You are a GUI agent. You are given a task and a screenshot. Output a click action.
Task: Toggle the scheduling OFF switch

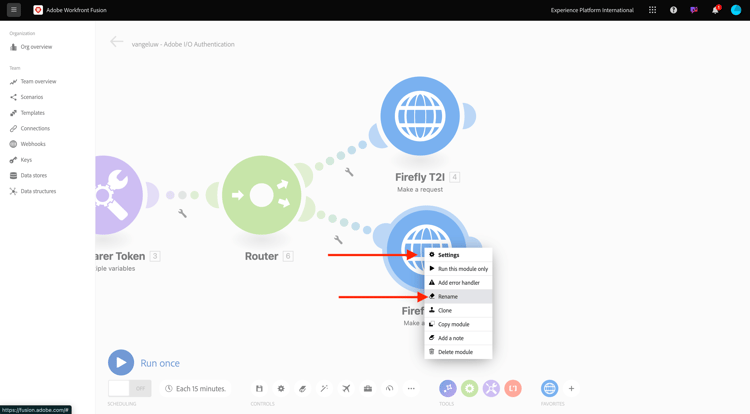coord(130,388)
